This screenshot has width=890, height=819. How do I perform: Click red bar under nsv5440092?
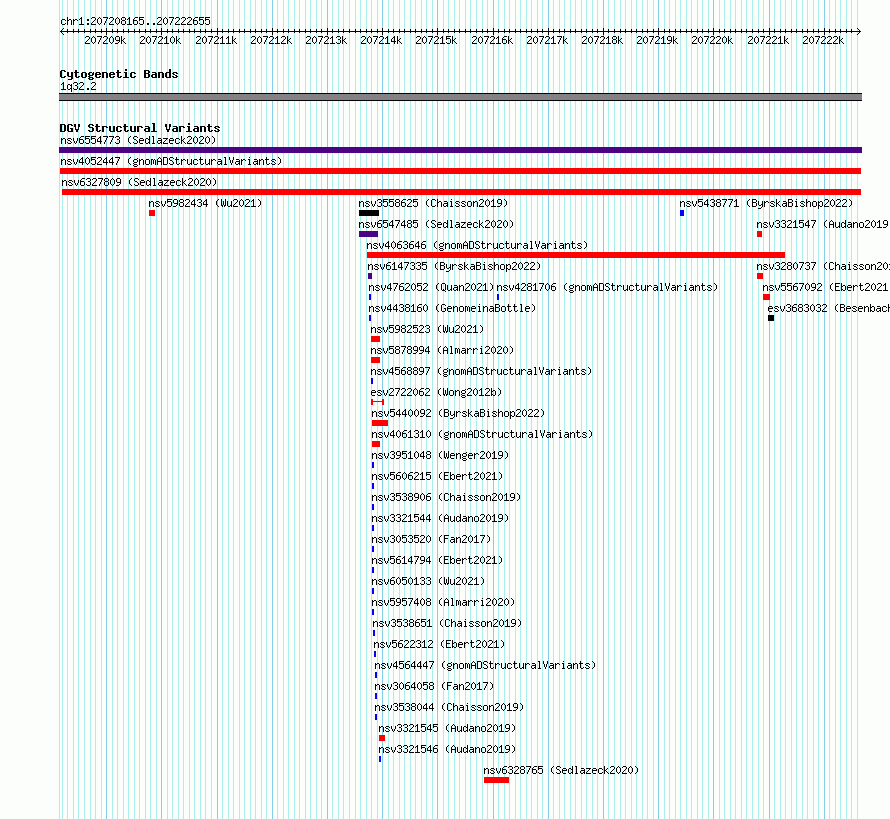[x=380, y=423]
